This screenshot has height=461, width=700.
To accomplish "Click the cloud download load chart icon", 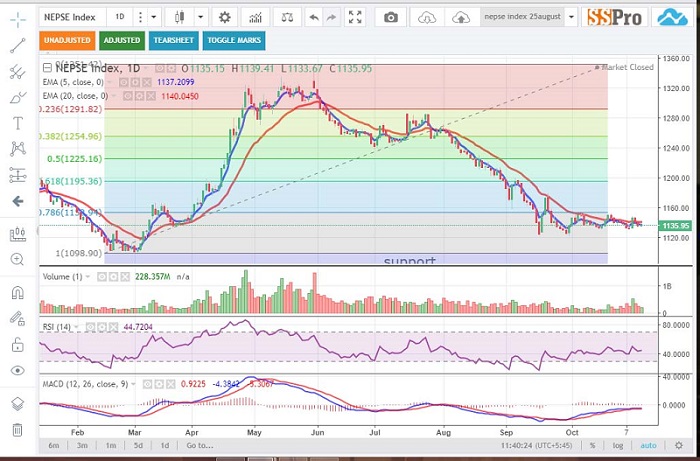I will (427, 17).
